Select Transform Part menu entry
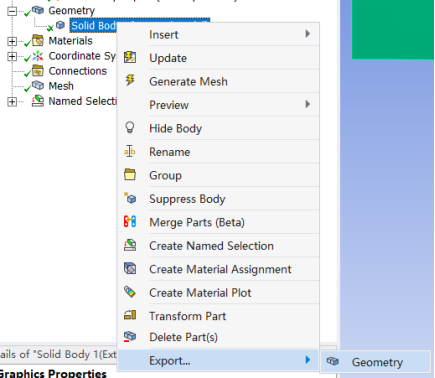Viewport: 435px width, 378px height. point(218,316)
